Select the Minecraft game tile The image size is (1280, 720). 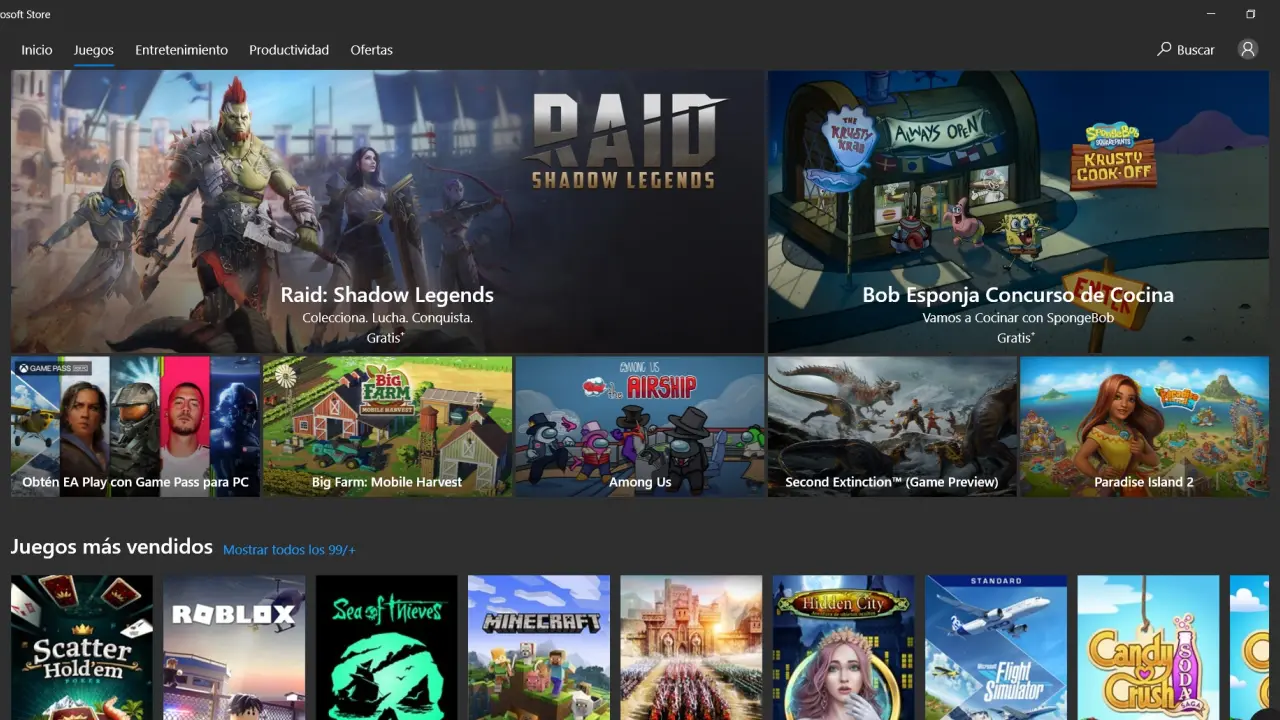point(539,646)
